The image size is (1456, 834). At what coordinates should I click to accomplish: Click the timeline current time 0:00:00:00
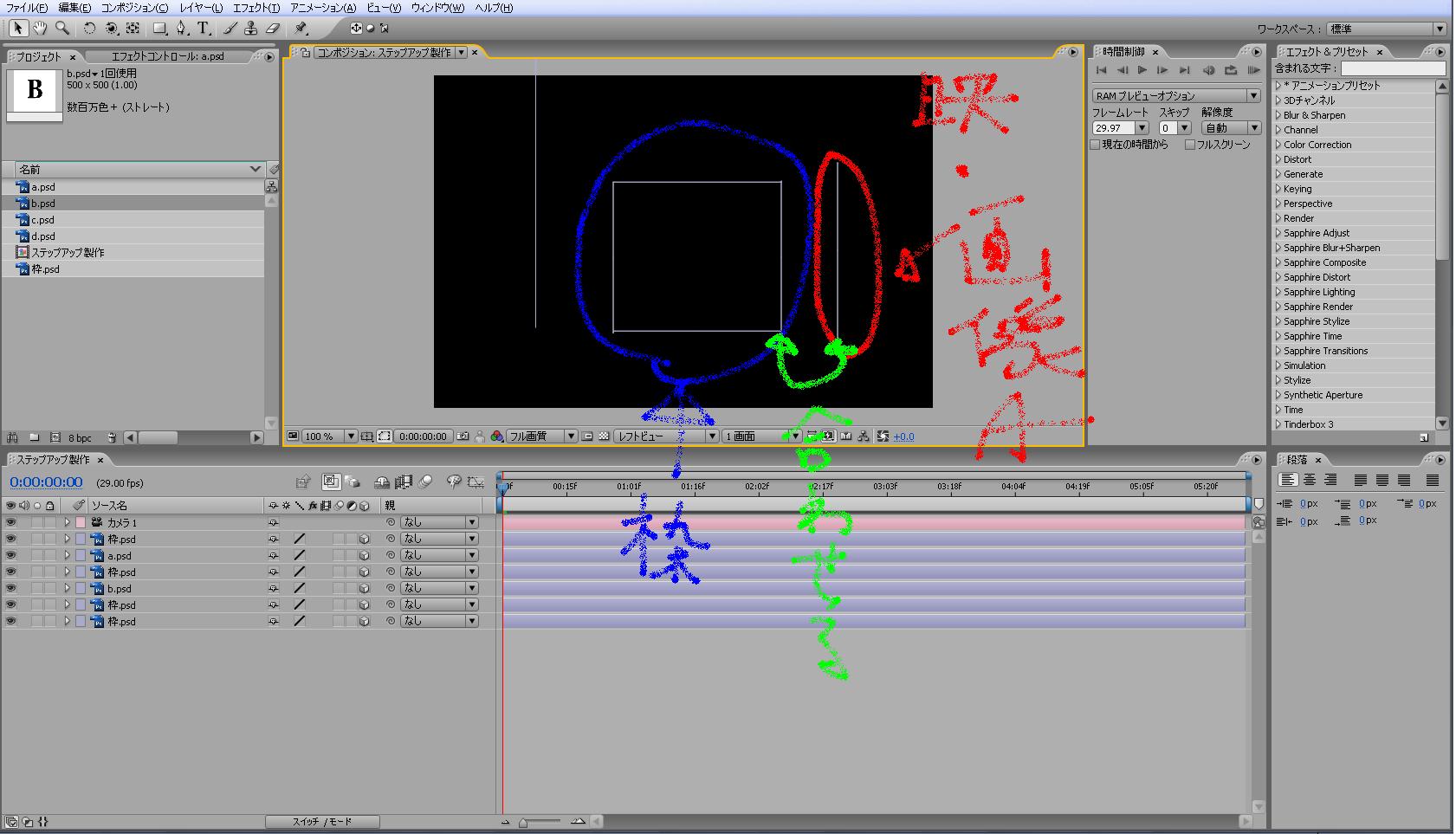coord(46,482)
